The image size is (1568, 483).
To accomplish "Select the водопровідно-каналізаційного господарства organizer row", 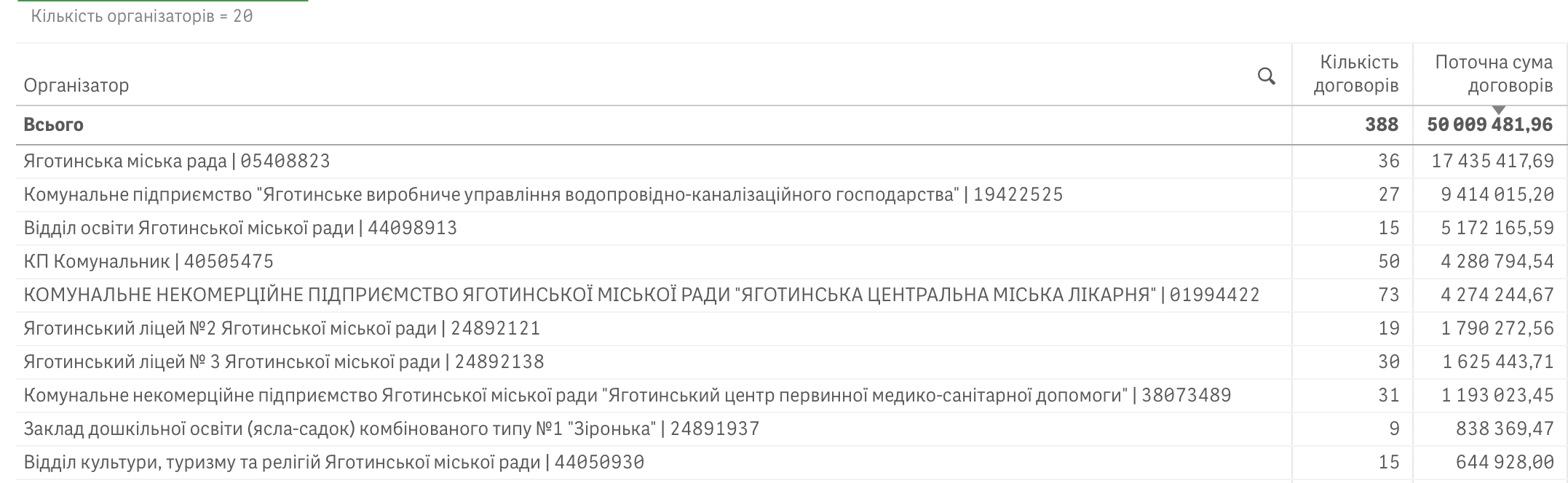I will coord(543,194).
